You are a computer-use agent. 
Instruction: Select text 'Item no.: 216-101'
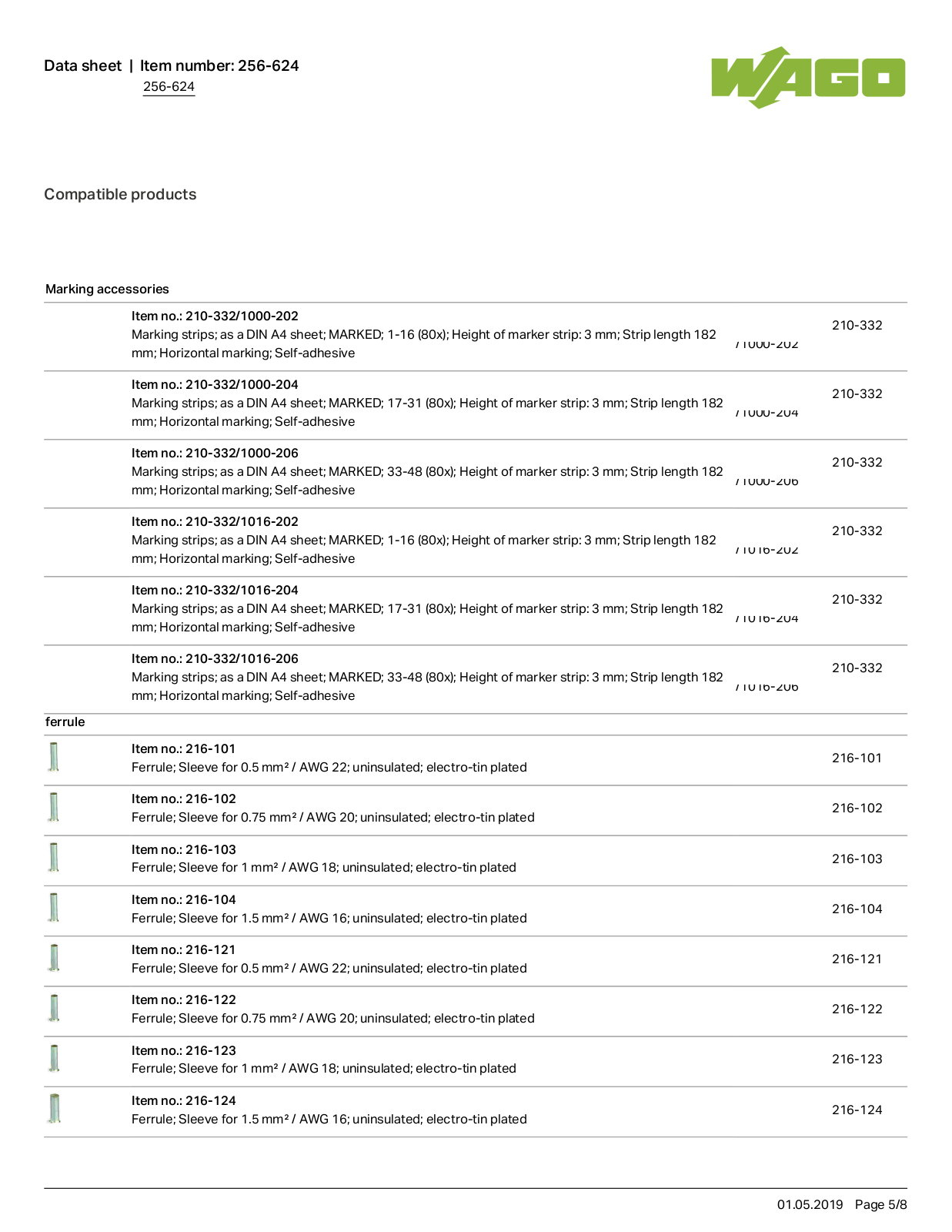[183, 748]
